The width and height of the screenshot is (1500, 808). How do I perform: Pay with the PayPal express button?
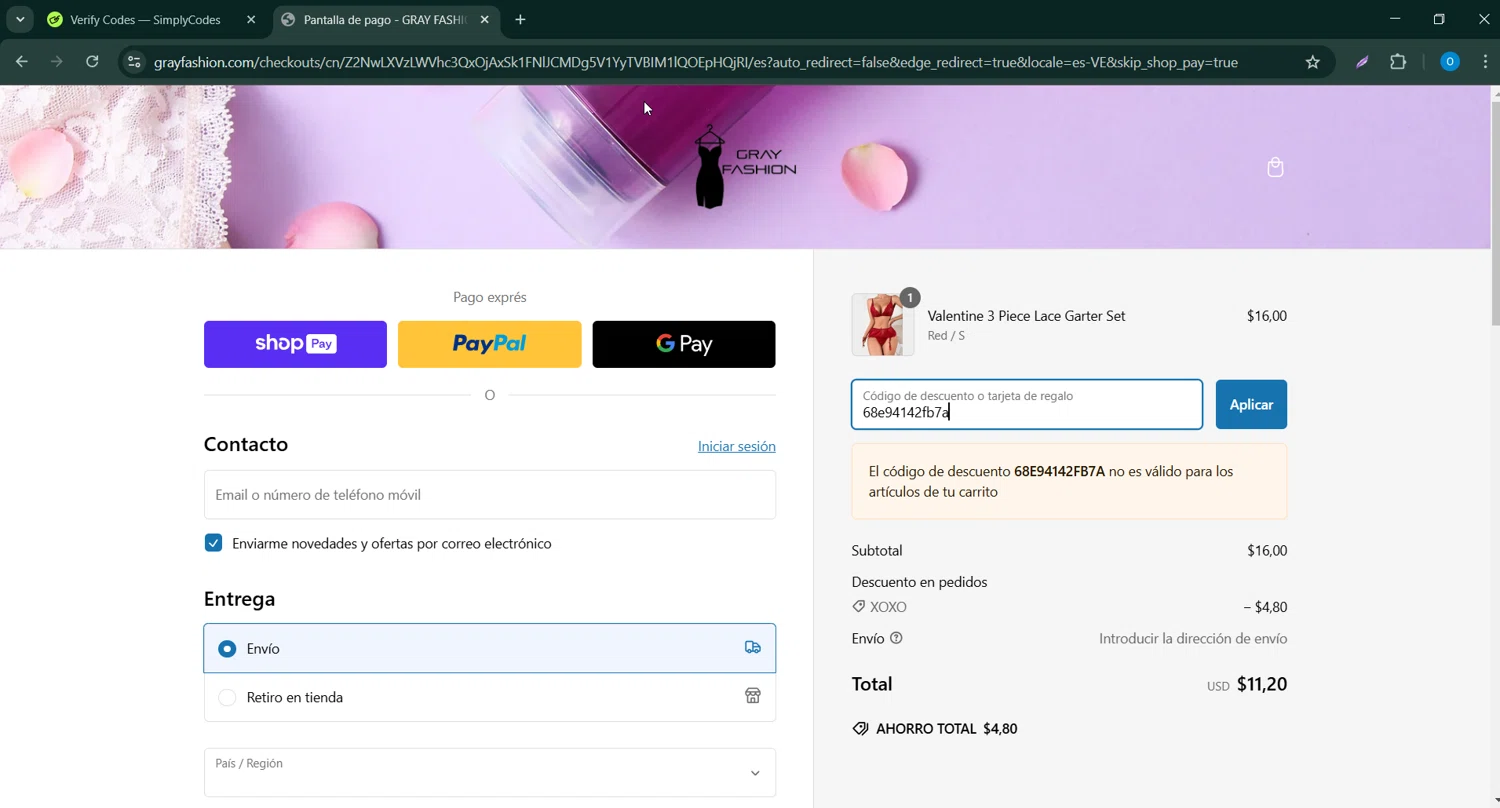(x=489, y=344)
